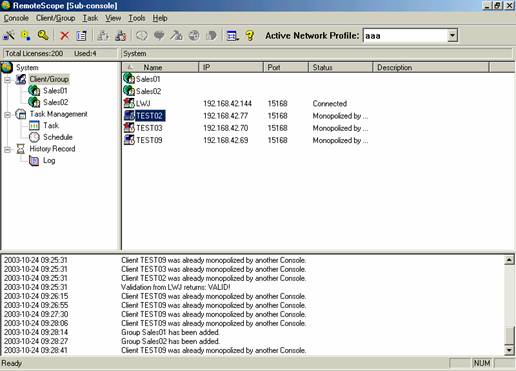The width and height of the screenshot is (516, 371).
Task: Select Sales02 in the tree
Action: [x=56, y=102]
